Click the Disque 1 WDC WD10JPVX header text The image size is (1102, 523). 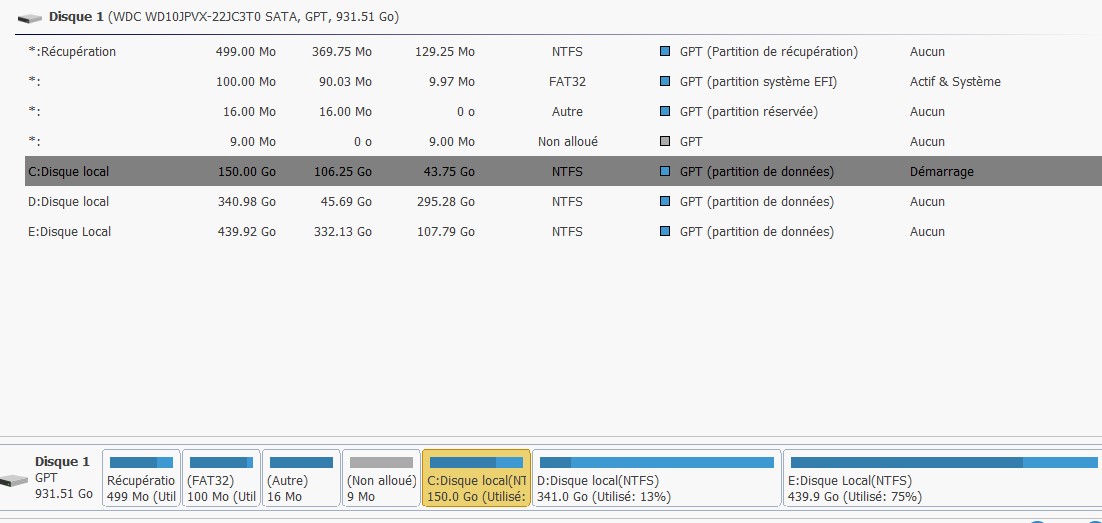(x=223, y=17)
